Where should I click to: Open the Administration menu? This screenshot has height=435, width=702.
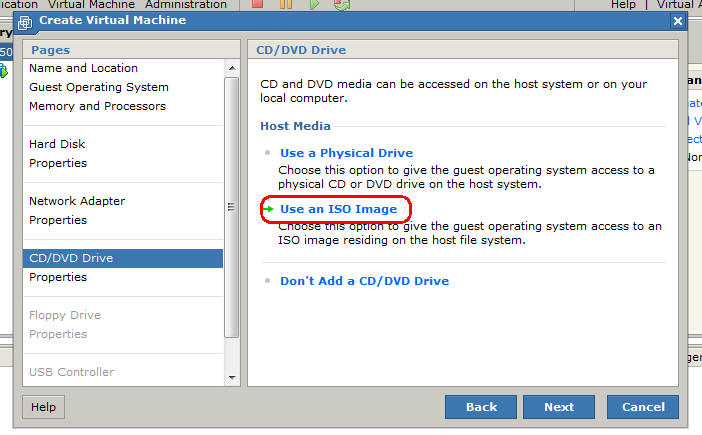pyautogui.click(x=185, y=5)
